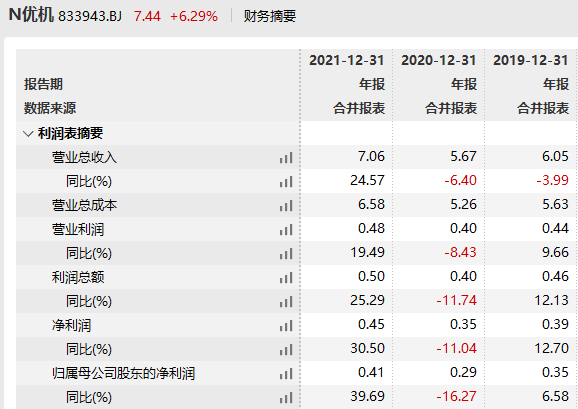The image size is (578, 409).
Task: Click the 报告期 row label
Action: click(43, 84)
